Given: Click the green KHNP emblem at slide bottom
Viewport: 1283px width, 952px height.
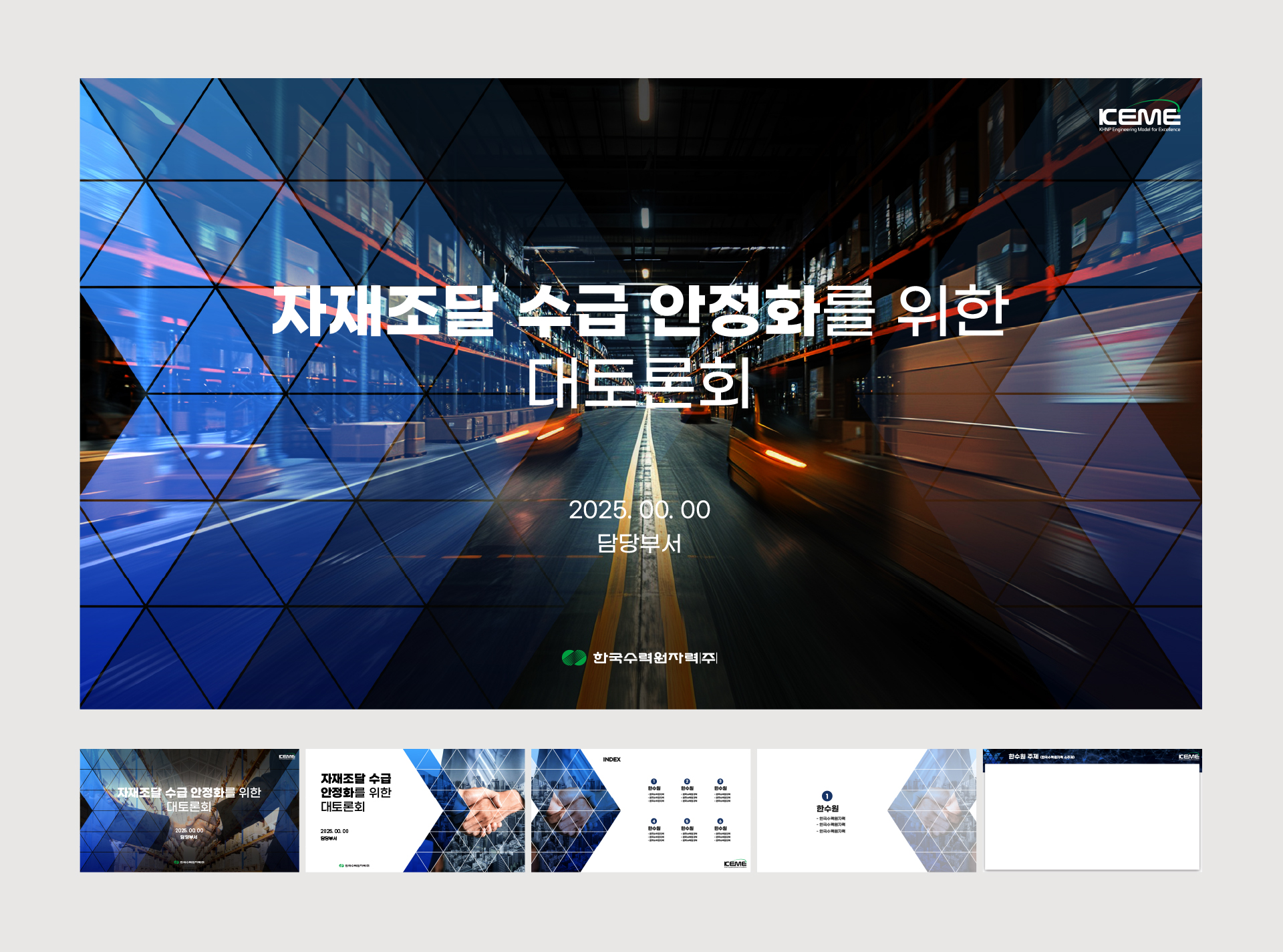Looking at the screenshot, I should tap(573, 657).
